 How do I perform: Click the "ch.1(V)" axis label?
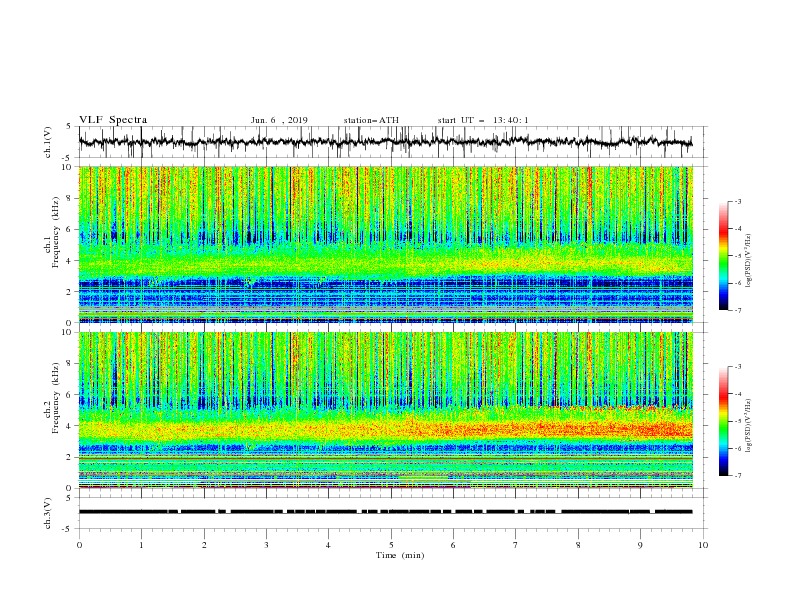[x=48, y=142]
